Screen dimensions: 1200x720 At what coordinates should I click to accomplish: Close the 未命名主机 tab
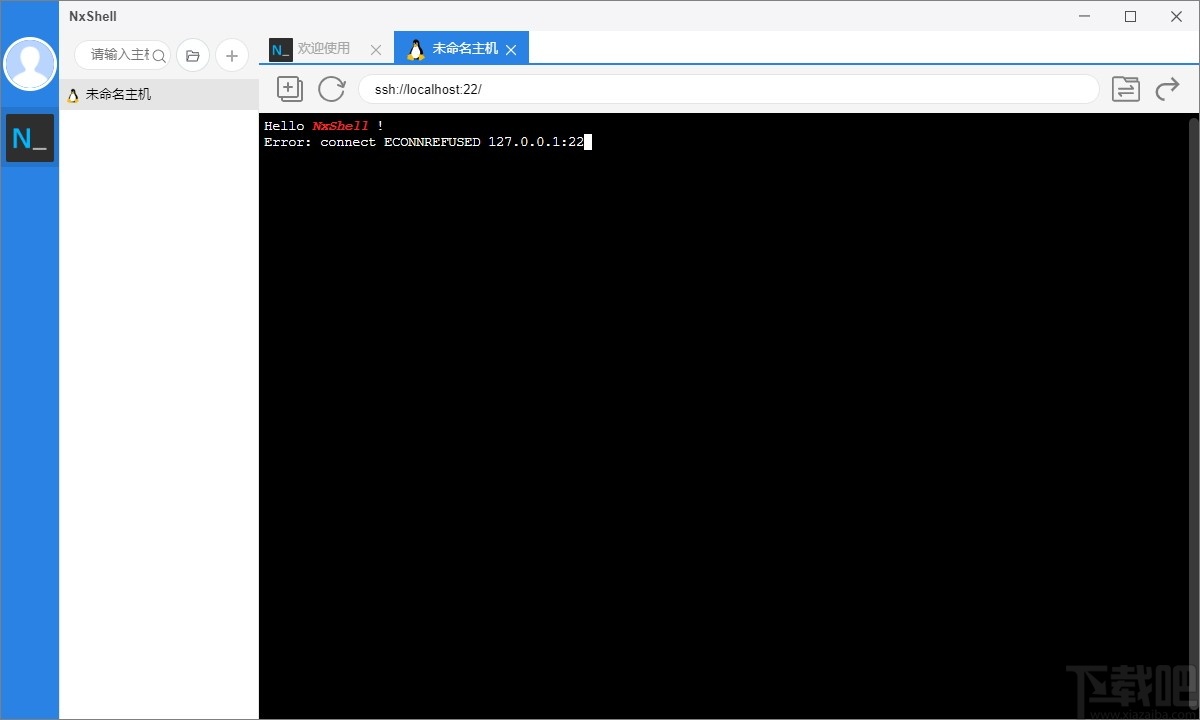511,49
